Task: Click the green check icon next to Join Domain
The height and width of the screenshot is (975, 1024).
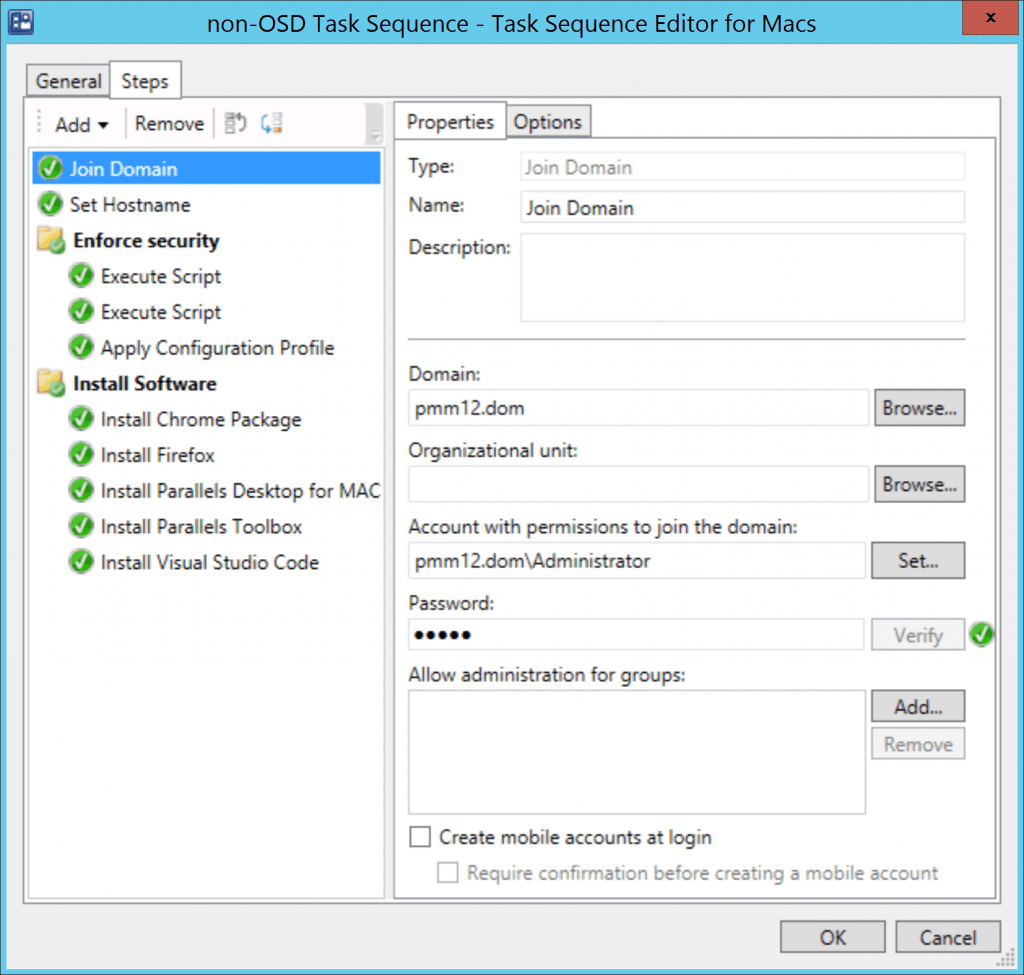Action: click(x=50, y=168)
